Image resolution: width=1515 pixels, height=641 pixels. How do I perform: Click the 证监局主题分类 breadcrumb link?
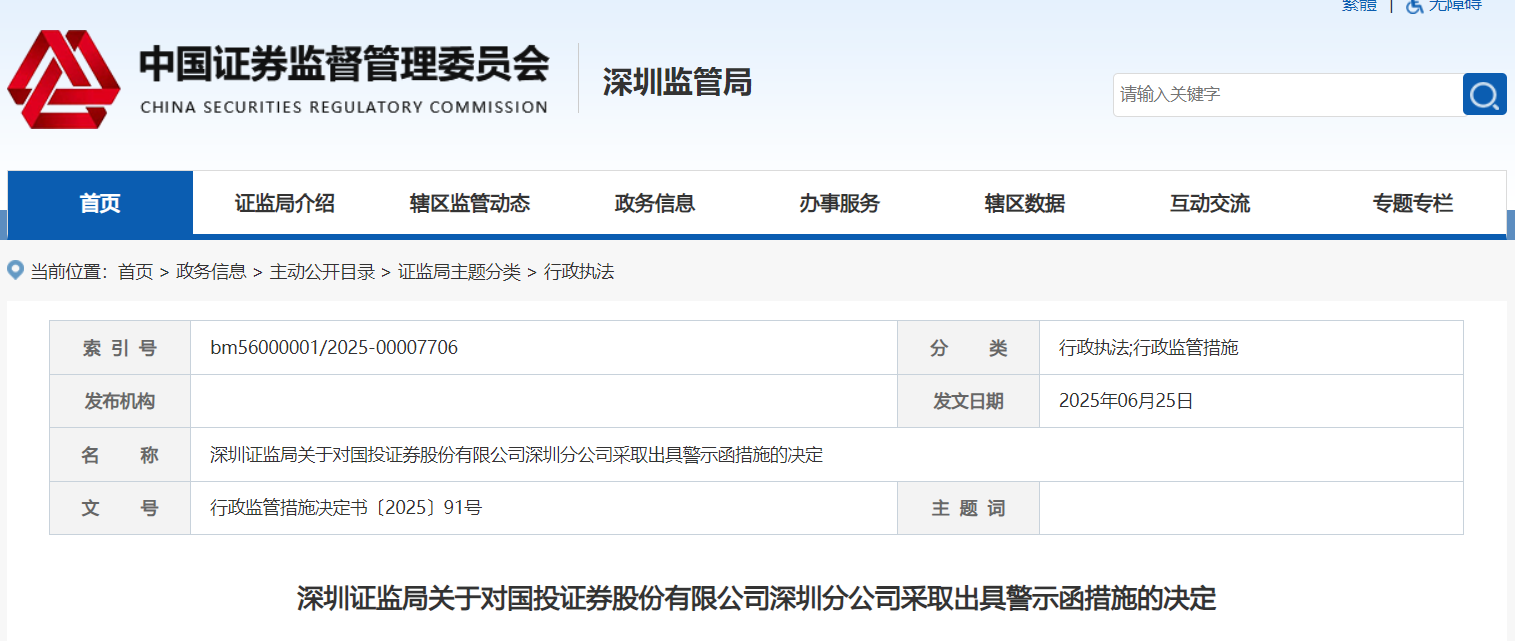pyautogui.click(x=460, y=271)
